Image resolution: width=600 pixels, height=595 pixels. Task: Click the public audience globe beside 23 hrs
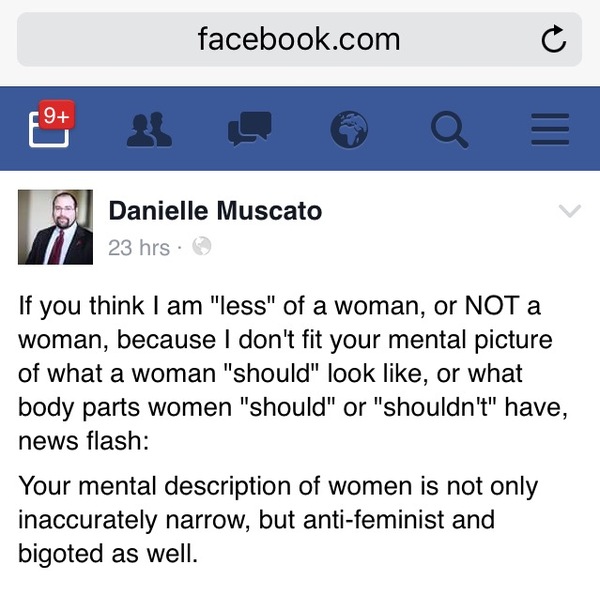point(201,246)
